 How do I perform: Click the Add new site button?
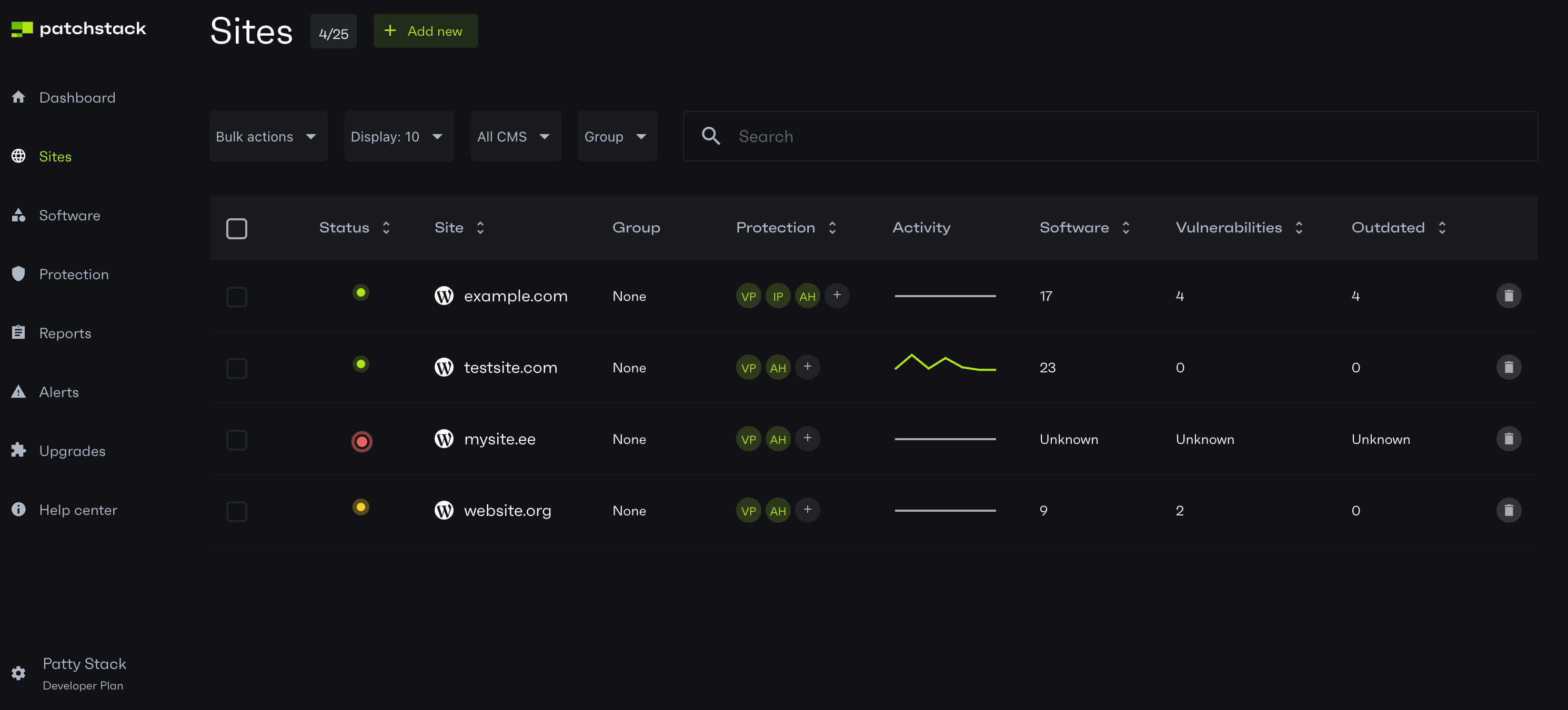click(x=425, y=31)
